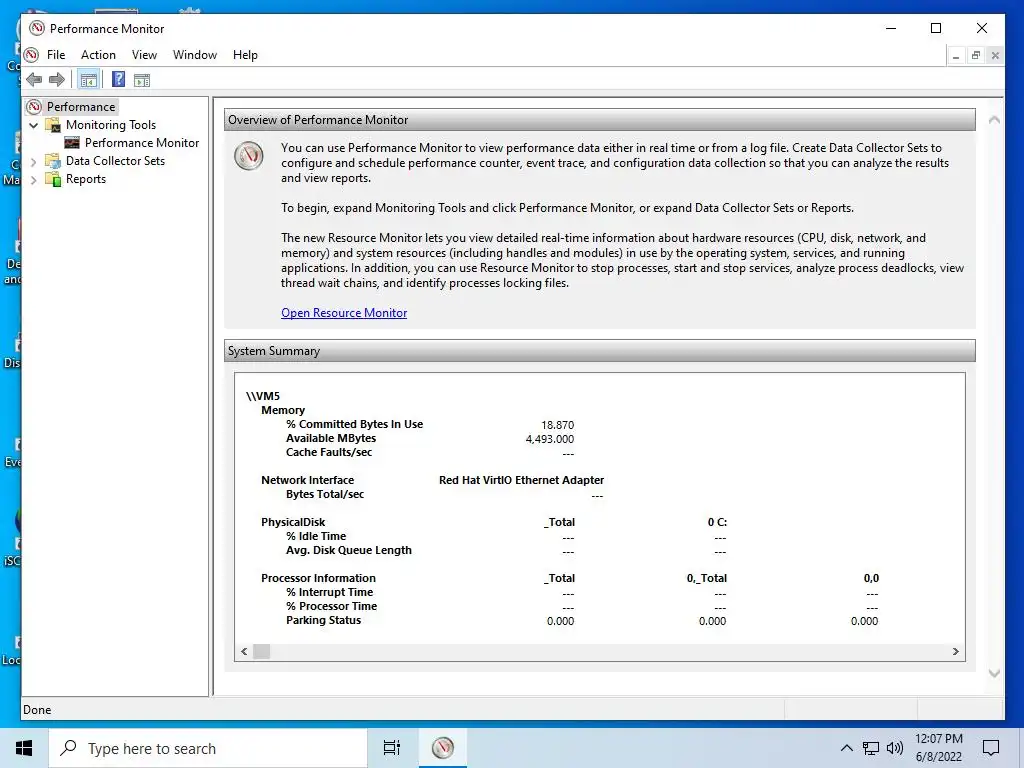Image resolution: width=1024 pixels, height=768 pixels.
Task: Open the Windows Start button
Action: point(24,748)
